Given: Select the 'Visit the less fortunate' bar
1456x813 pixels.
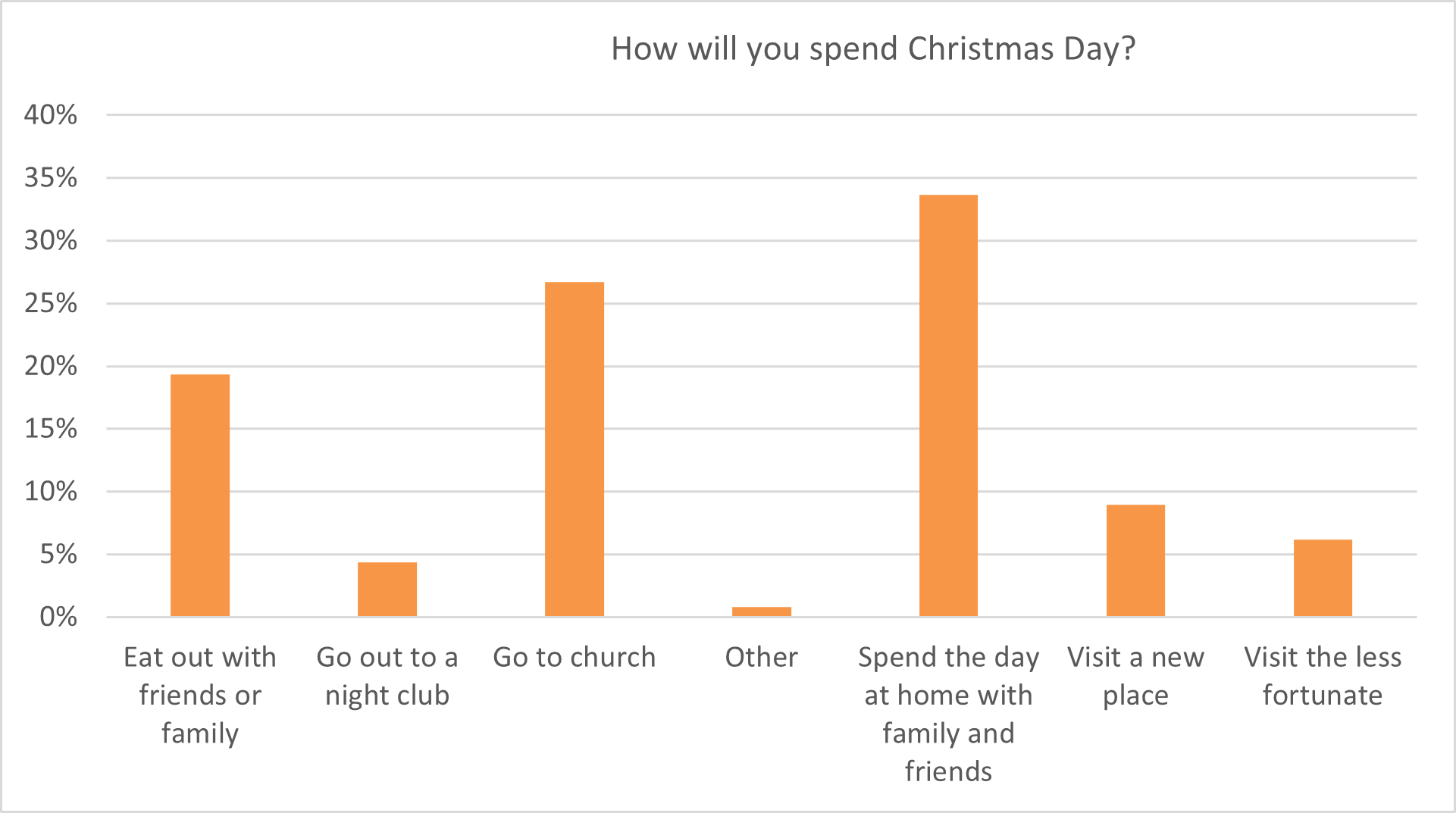Looking at the screenshot, I should tap(1323, 578).
